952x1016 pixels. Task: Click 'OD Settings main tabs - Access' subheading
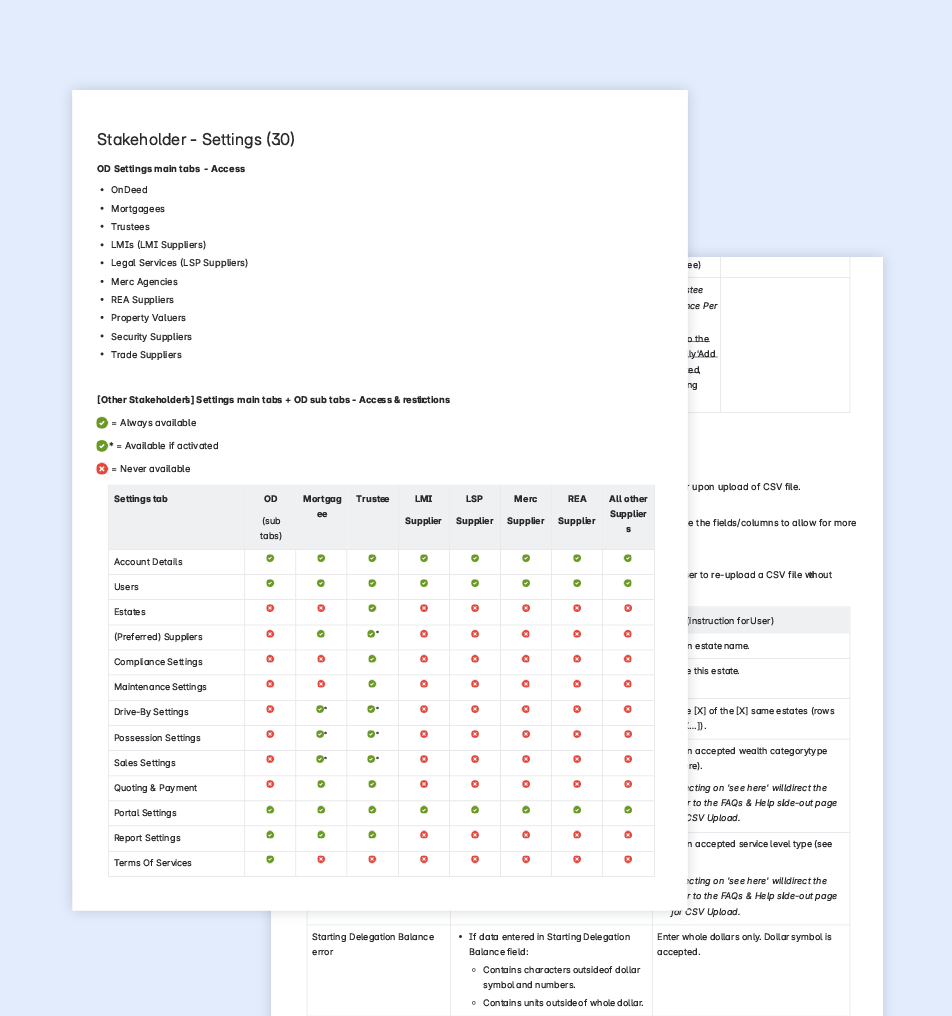pos(171,168)
